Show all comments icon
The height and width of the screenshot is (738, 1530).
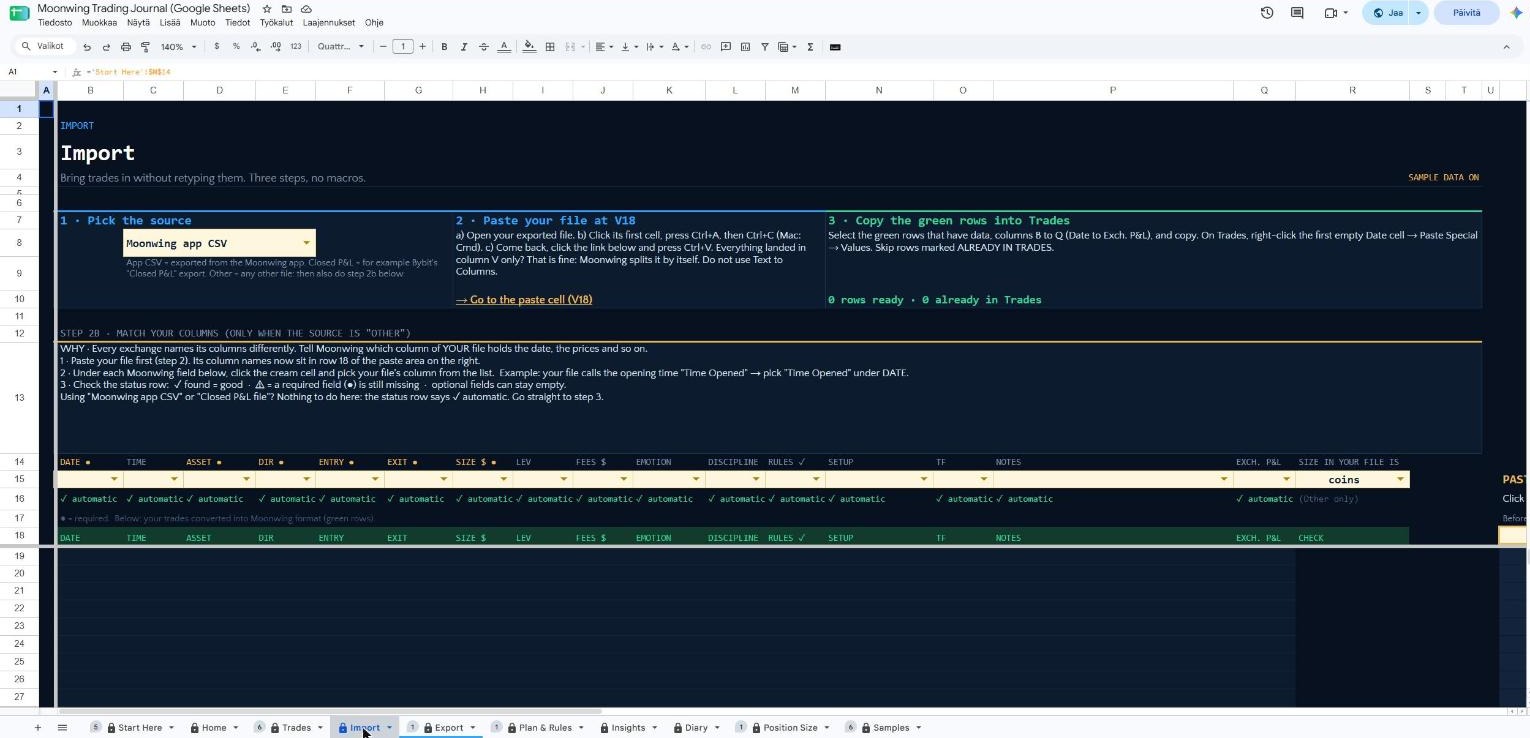coord(1297,13)
